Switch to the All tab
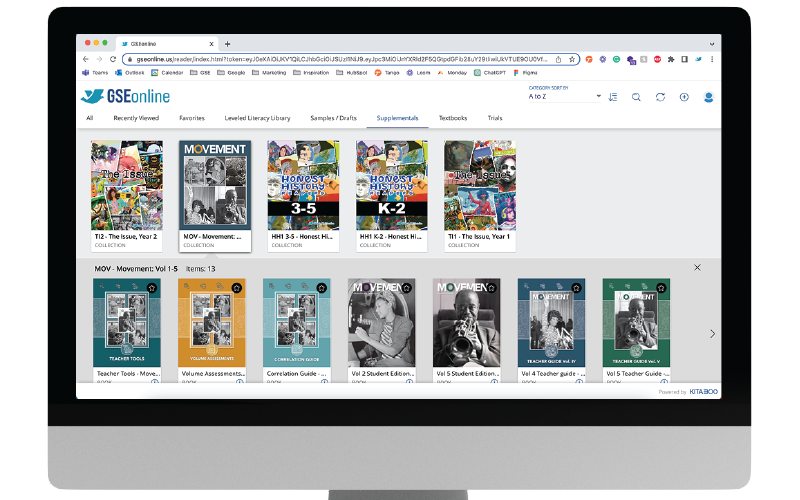This screenshot has height=500, width=800. pyautogui.click(x=90, y=118)
